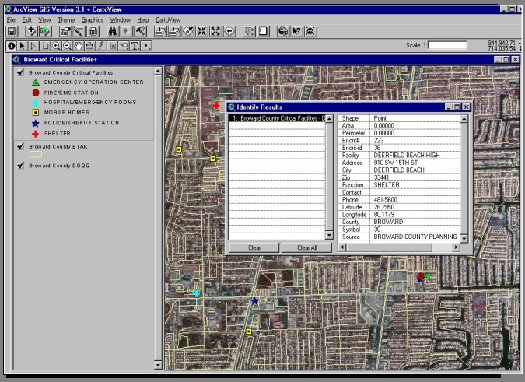Screen dimensions: 525x382
Task: Open the File menu
Action: pyautogui.click(x=11, y=20)
